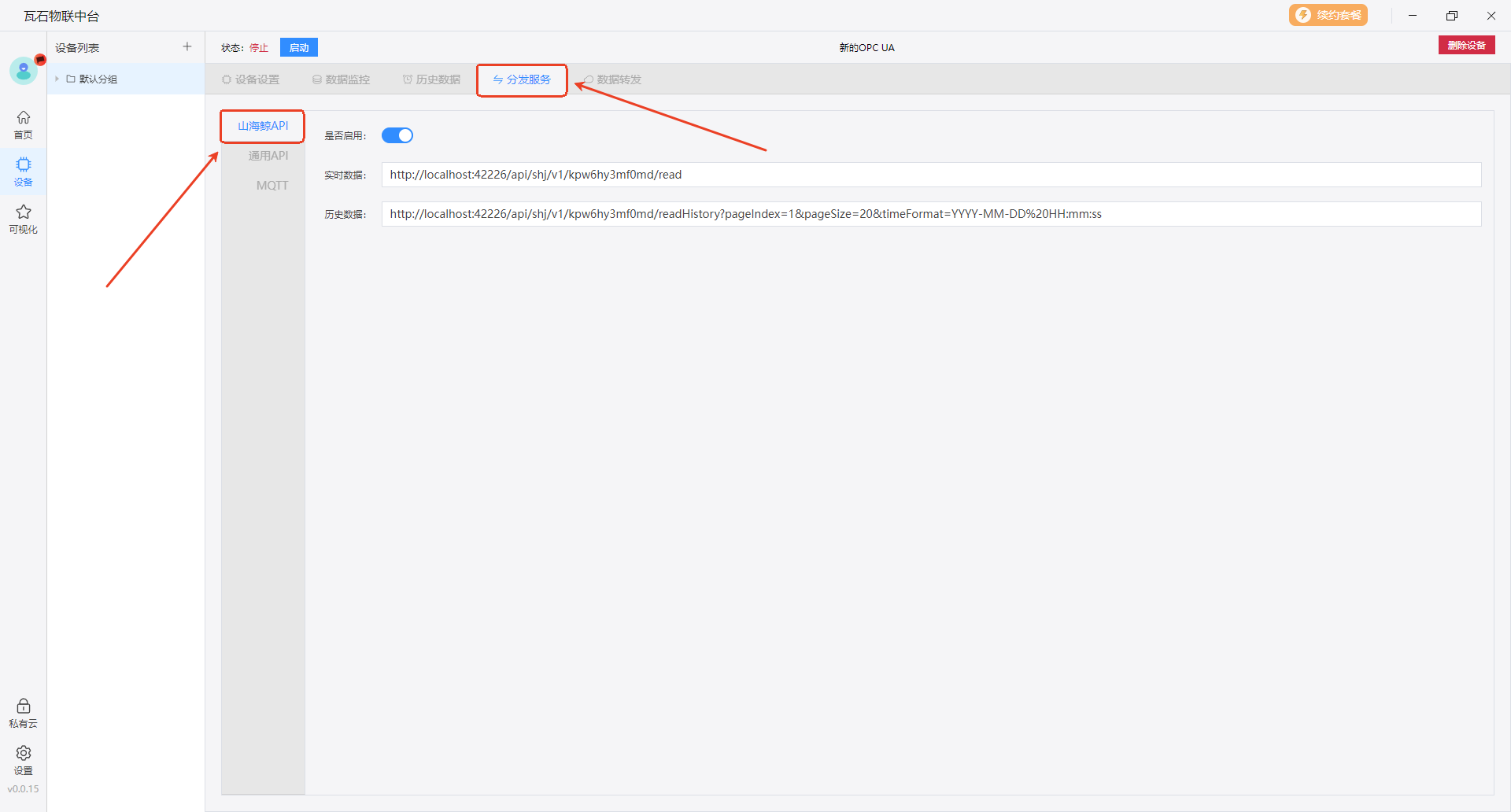Screen dimensions: 1511x812
Task: Open the 历史数据 tab
Action: click(432, 79)
